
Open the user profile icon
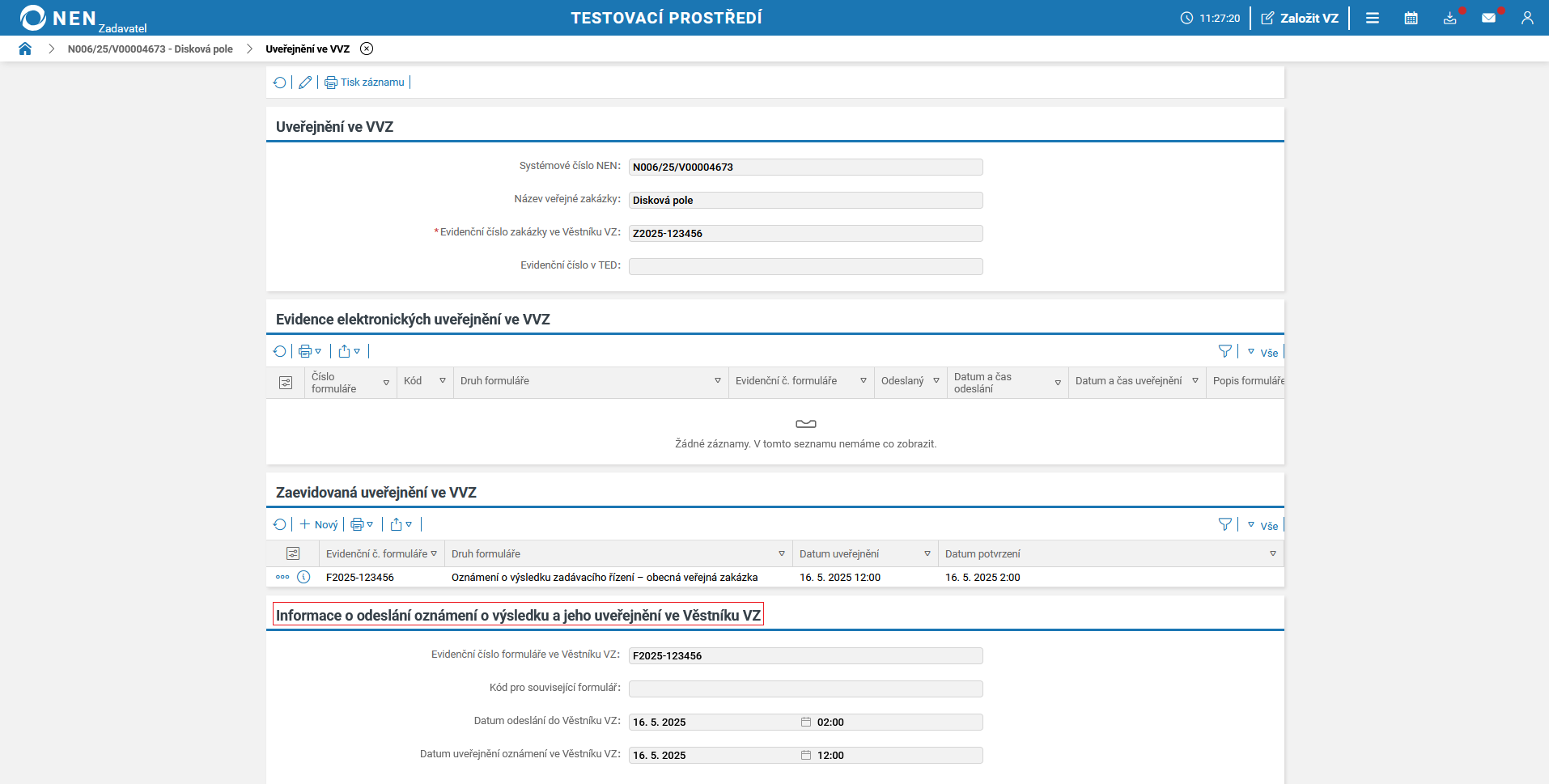tap(1527, 18)
